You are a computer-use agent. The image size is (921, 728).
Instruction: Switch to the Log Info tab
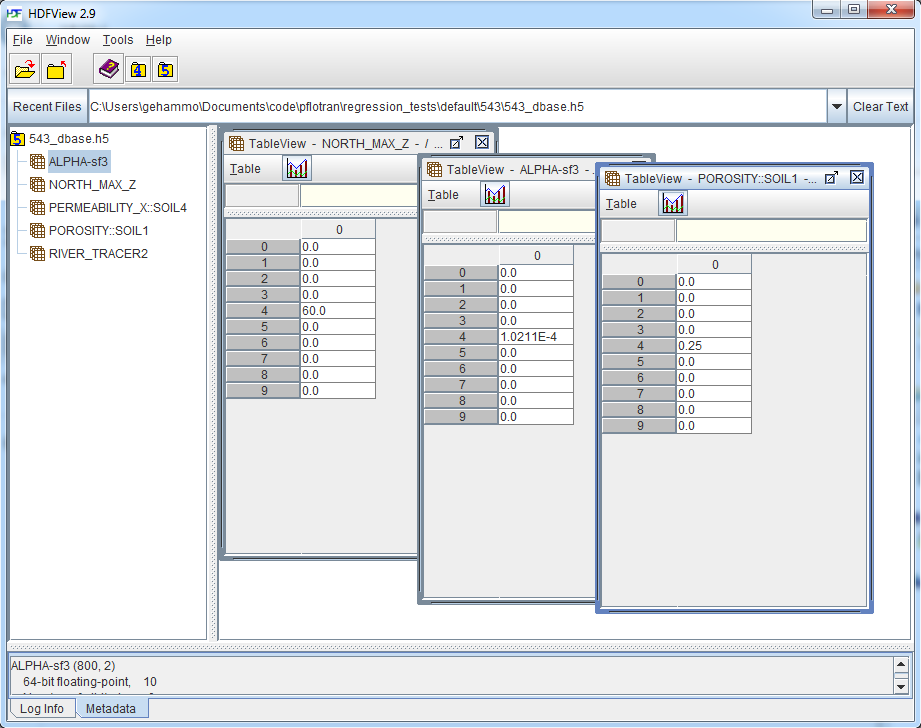[42, 709]
